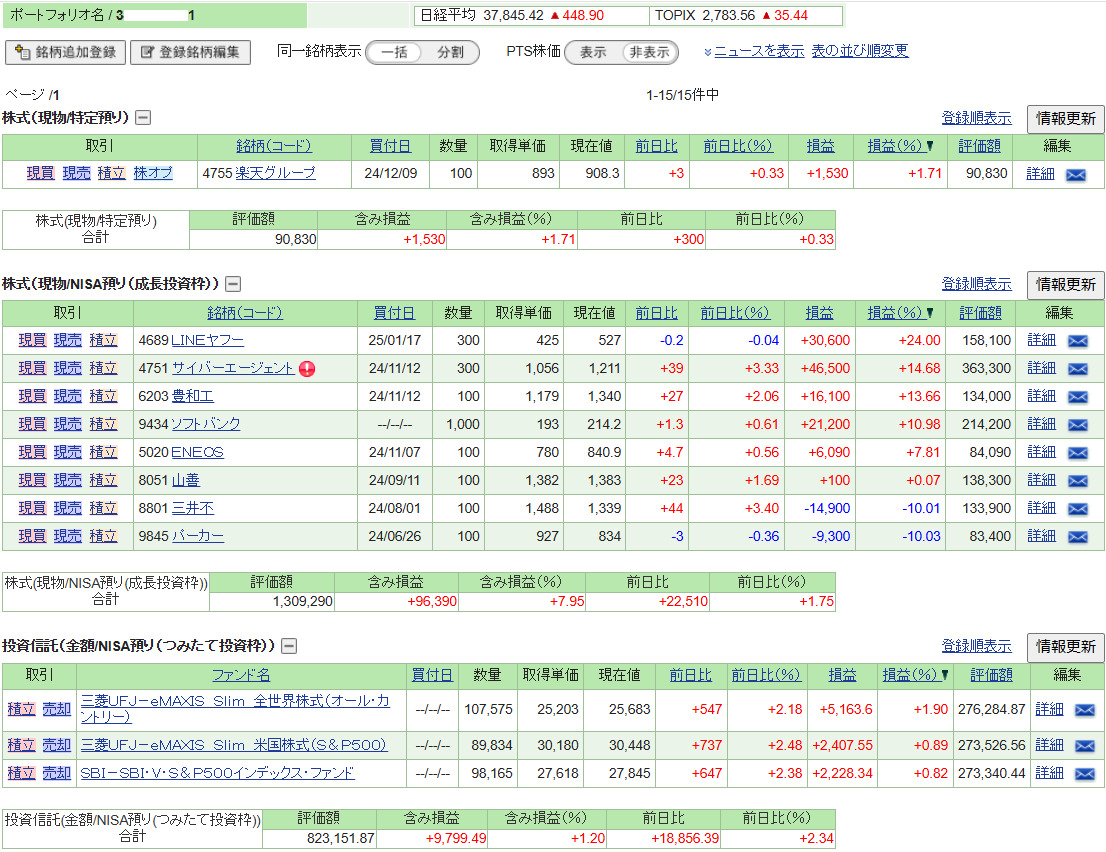1106x852 pixels.
Task: Click 登録順表示 in the 特定預り section
Action: coord(976,118)
